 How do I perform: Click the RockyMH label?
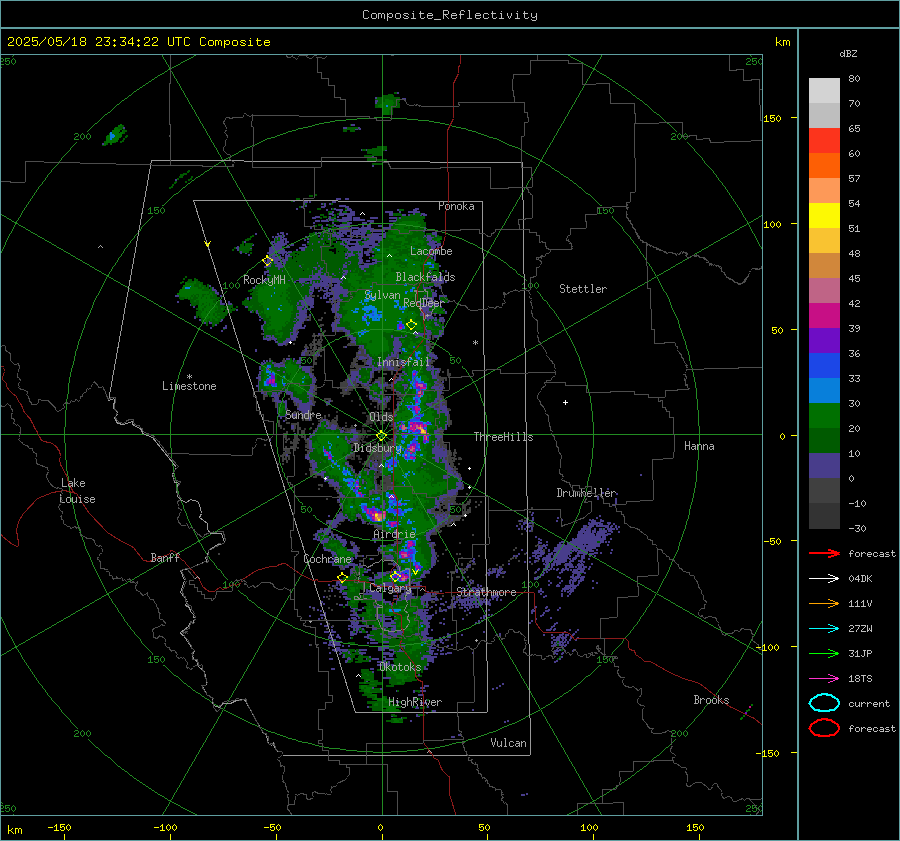[264, 280]
